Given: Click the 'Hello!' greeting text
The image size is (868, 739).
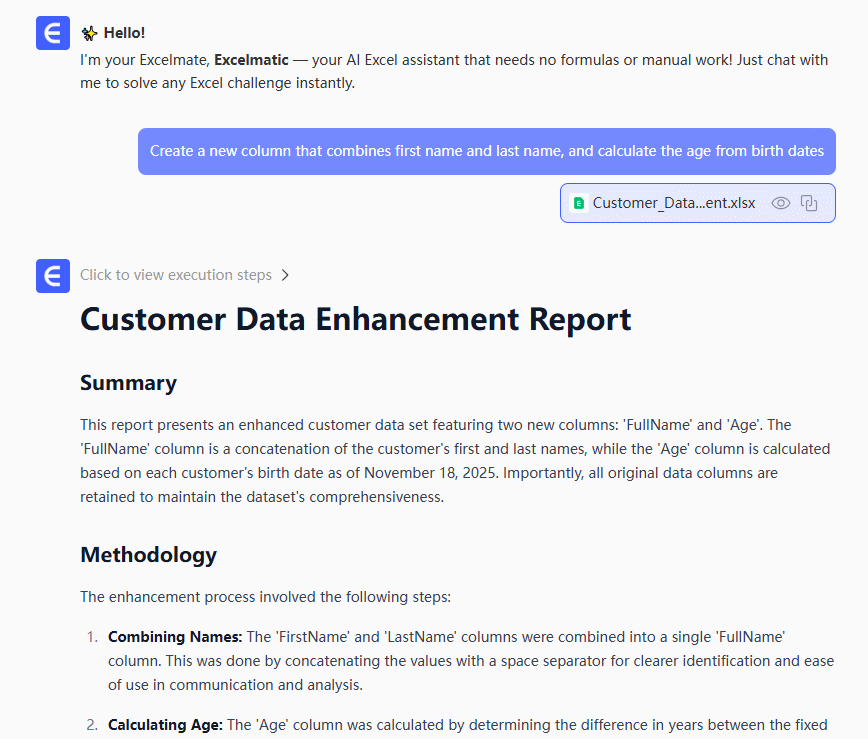Looking at the screenshot, I should [x=124, y=33].
